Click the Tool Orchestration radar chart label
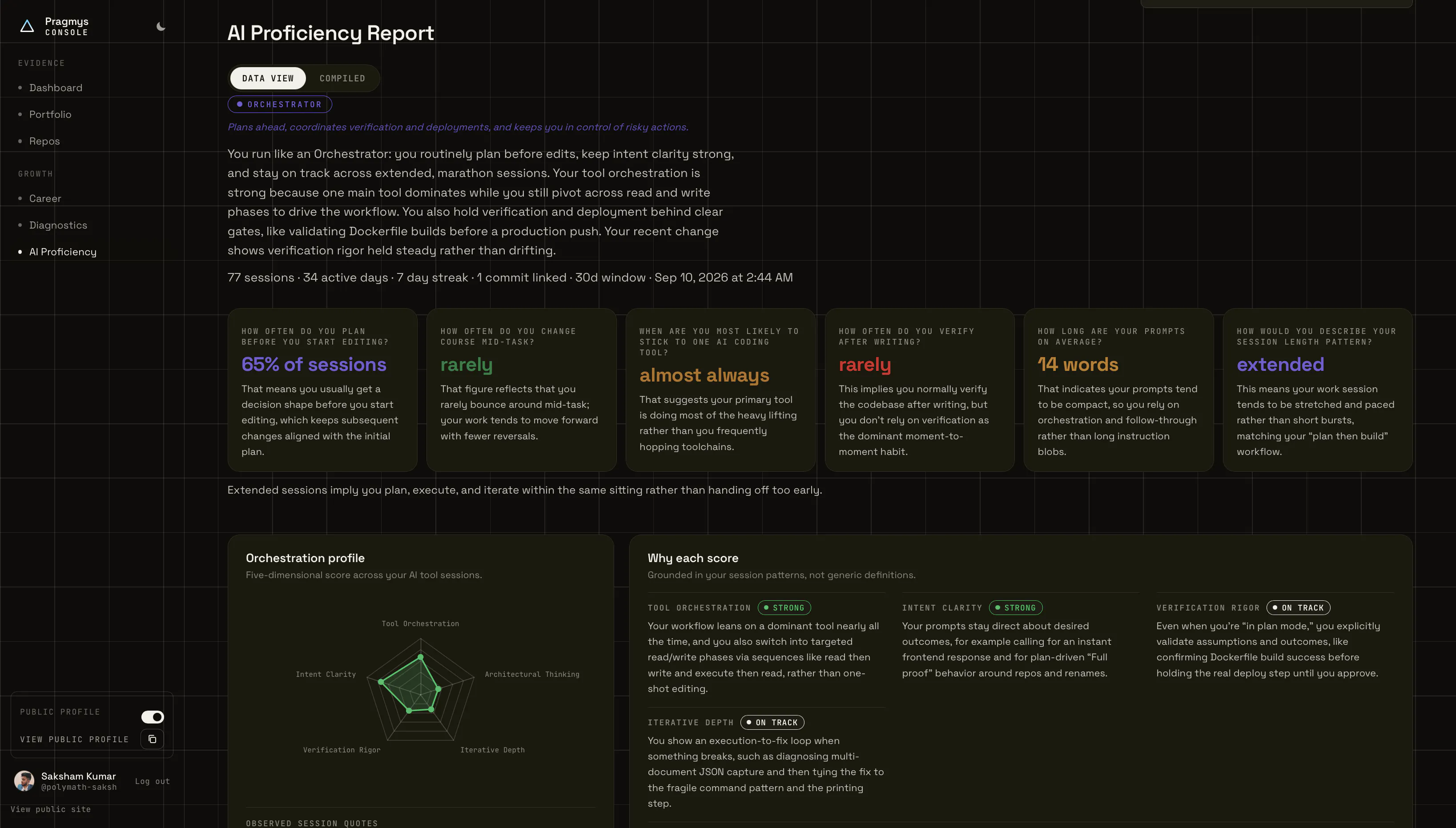 pos(420,624)
